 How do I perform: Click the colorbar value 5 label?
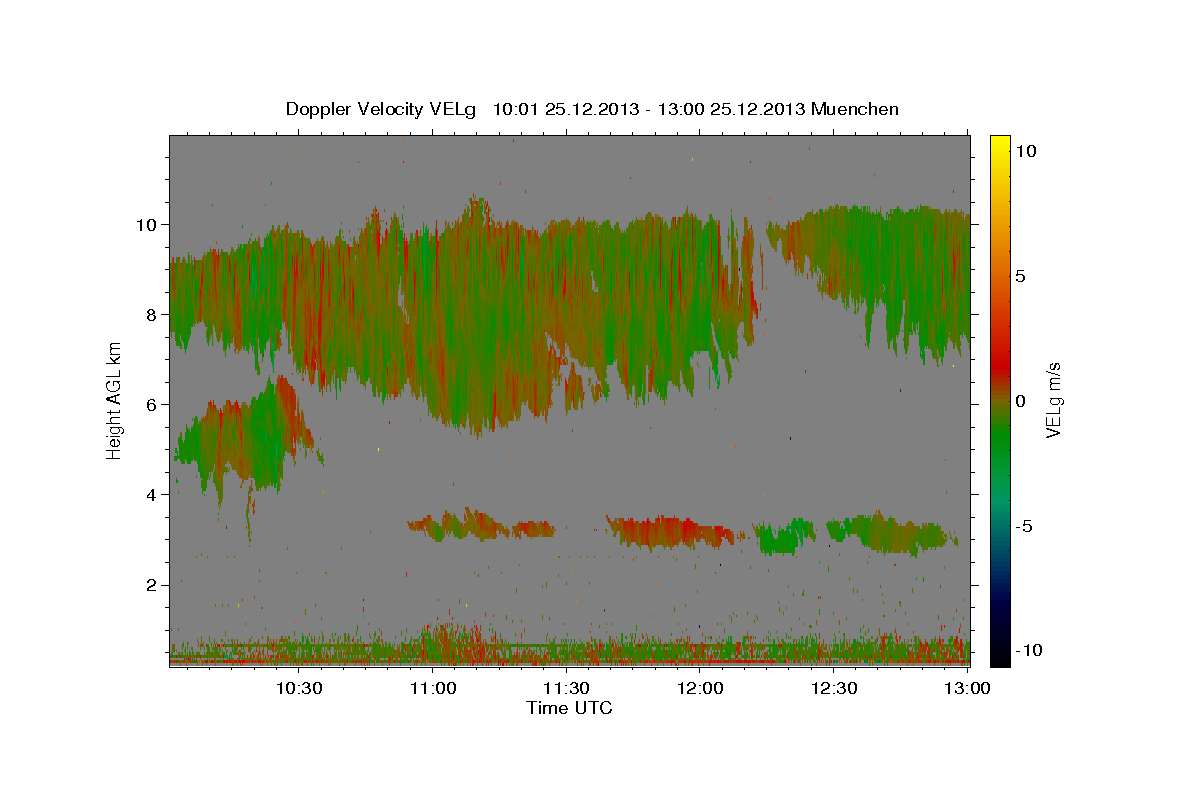coord(1020,276)
